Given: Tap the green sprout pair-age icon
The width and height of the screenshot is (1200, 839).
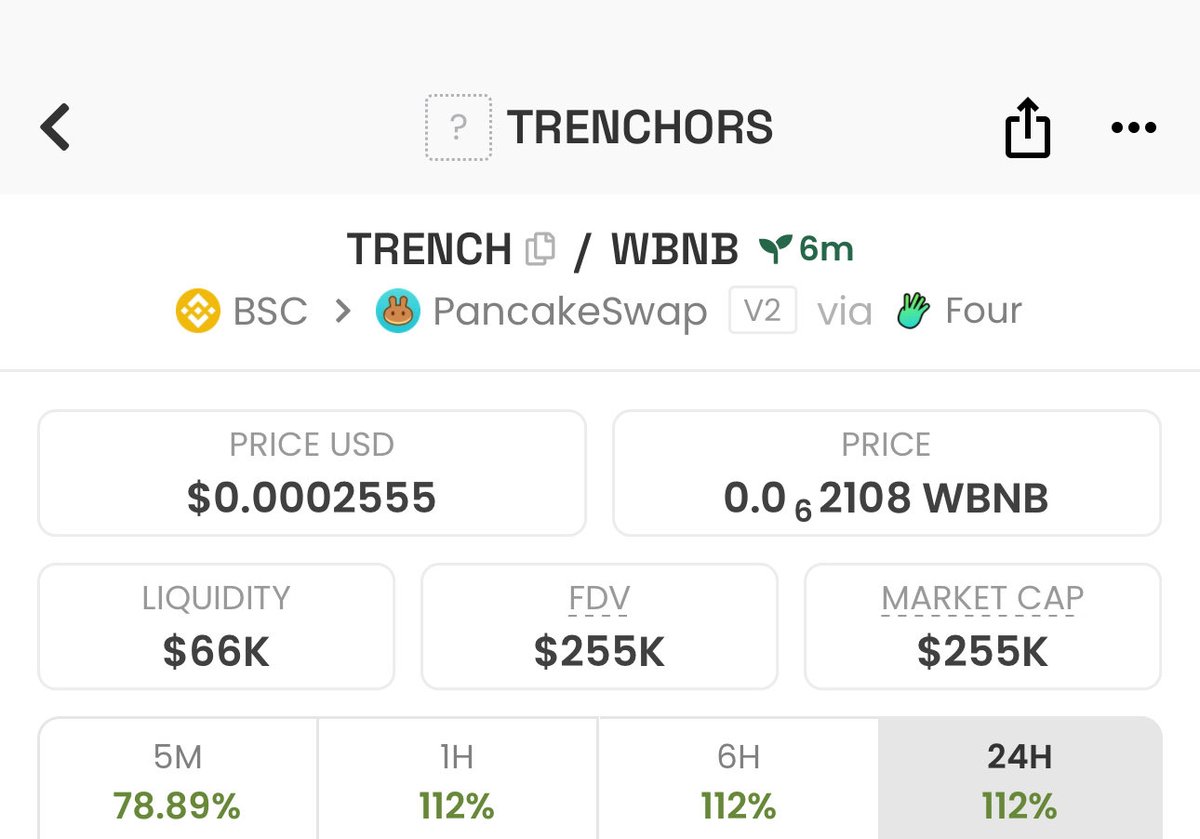Looking at the screenshot, I should [x=775, y=248].
